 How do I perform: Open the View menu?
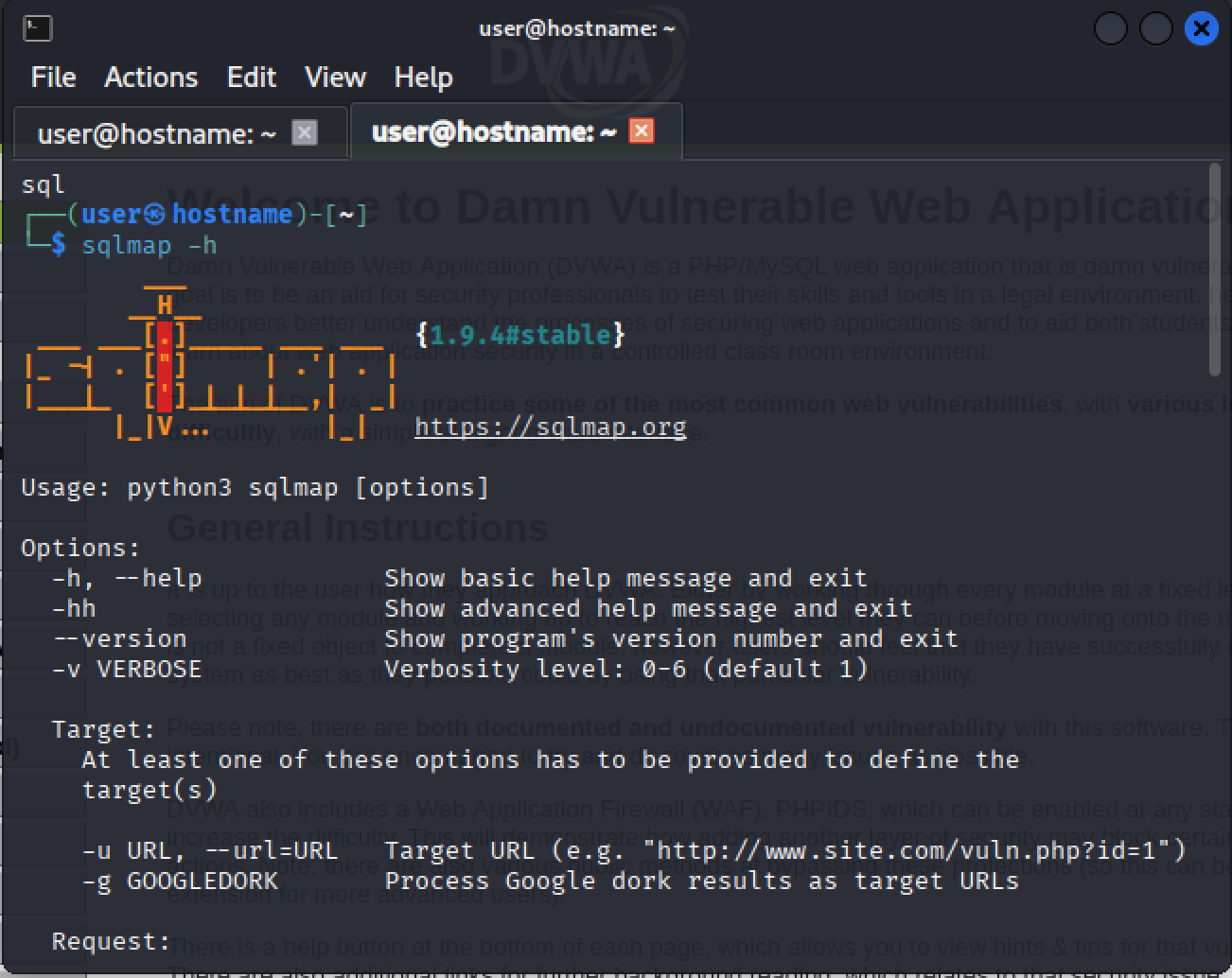tap(335, 77)
